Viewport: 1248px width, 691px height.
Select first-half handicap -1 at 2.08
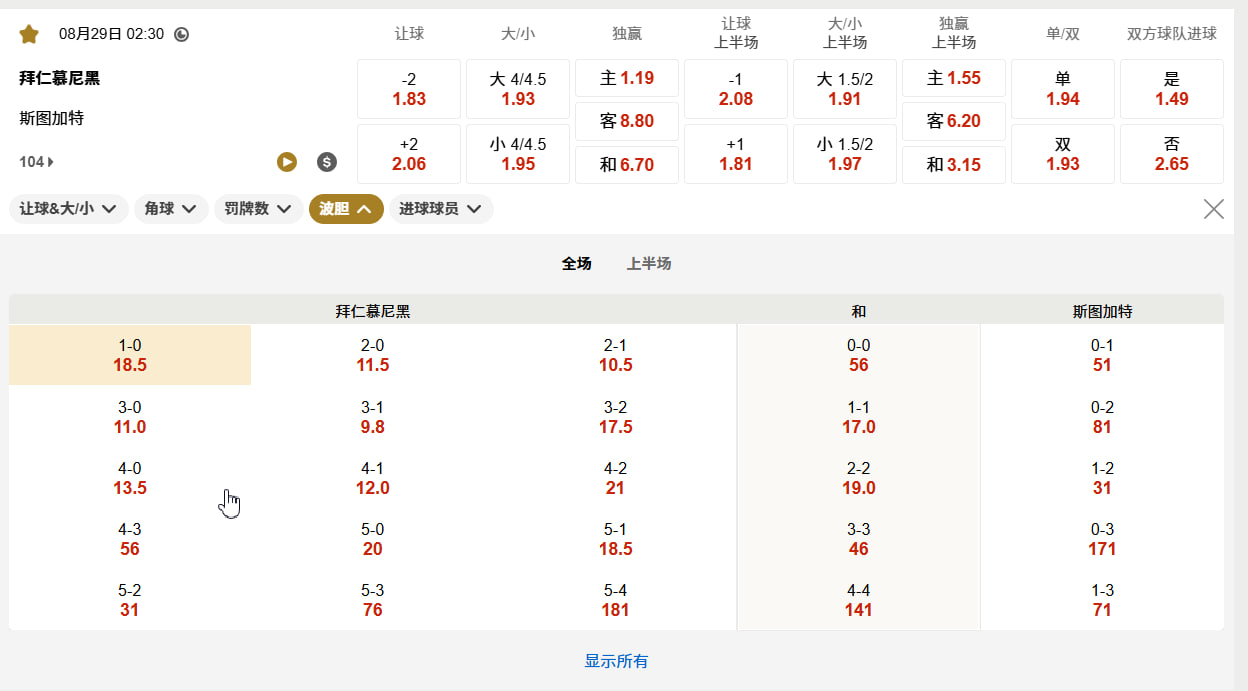[x=736, y=89]
